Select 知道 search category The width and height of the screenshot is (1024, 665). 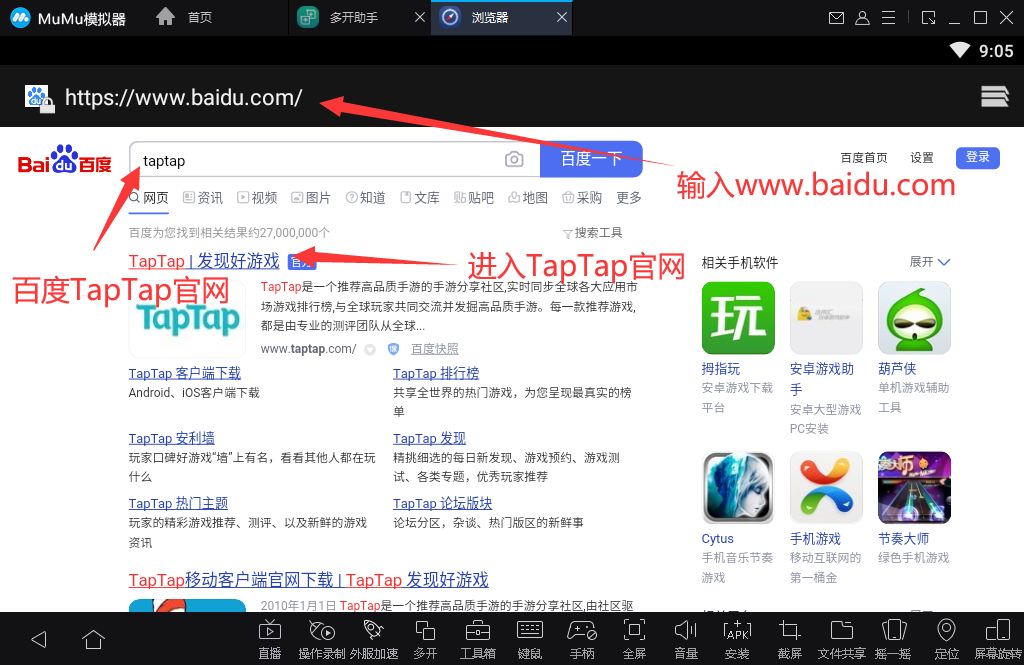(366, 197)
